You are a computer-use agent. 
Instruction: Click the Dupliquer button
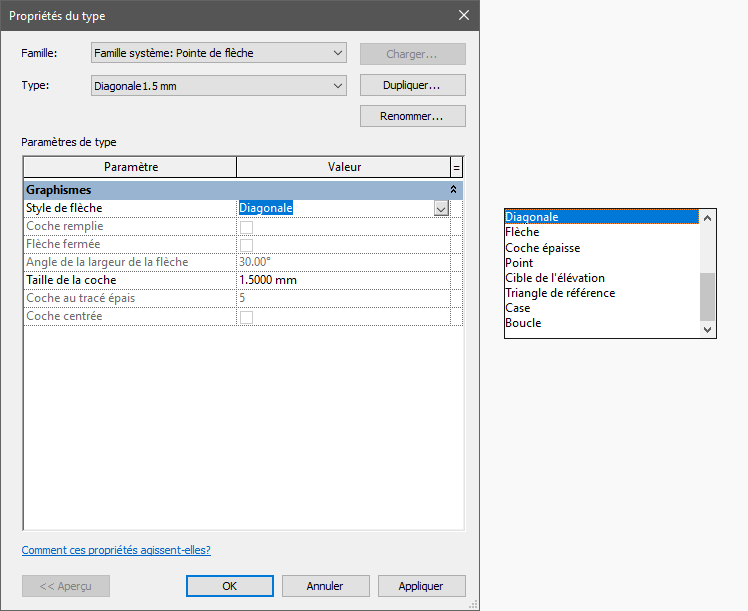click(x=412, y=86)
